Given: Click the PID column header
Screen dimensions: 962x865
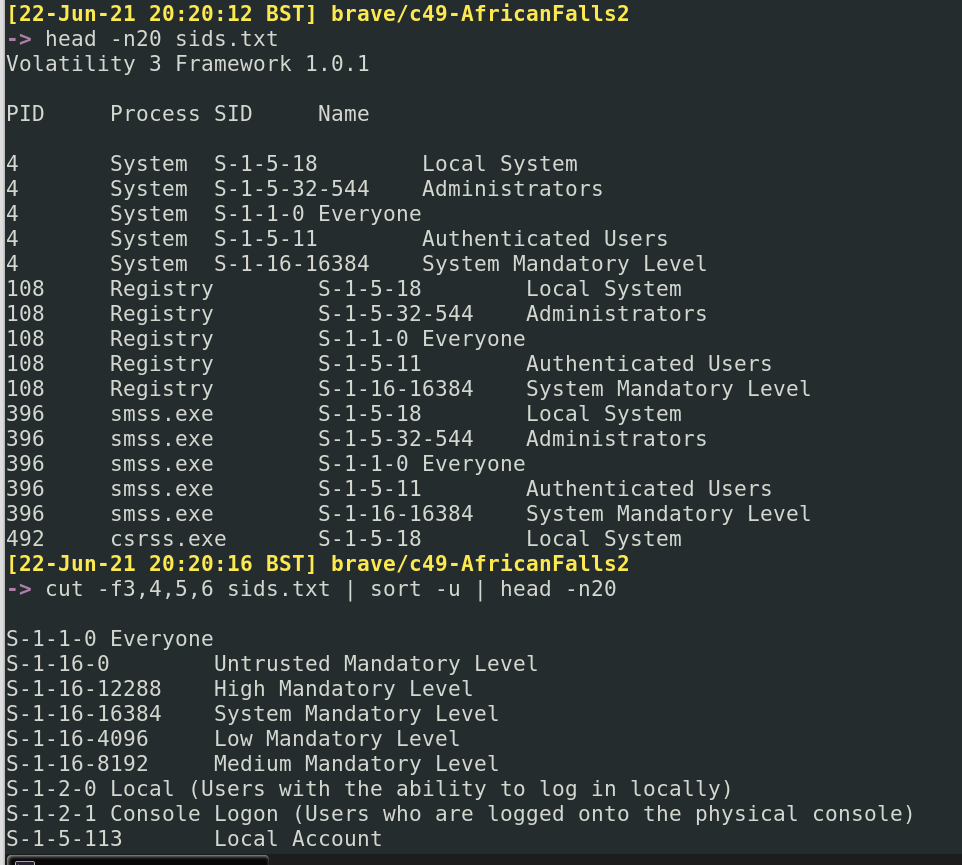Looking at the screenshot, I should pos(25,114).
